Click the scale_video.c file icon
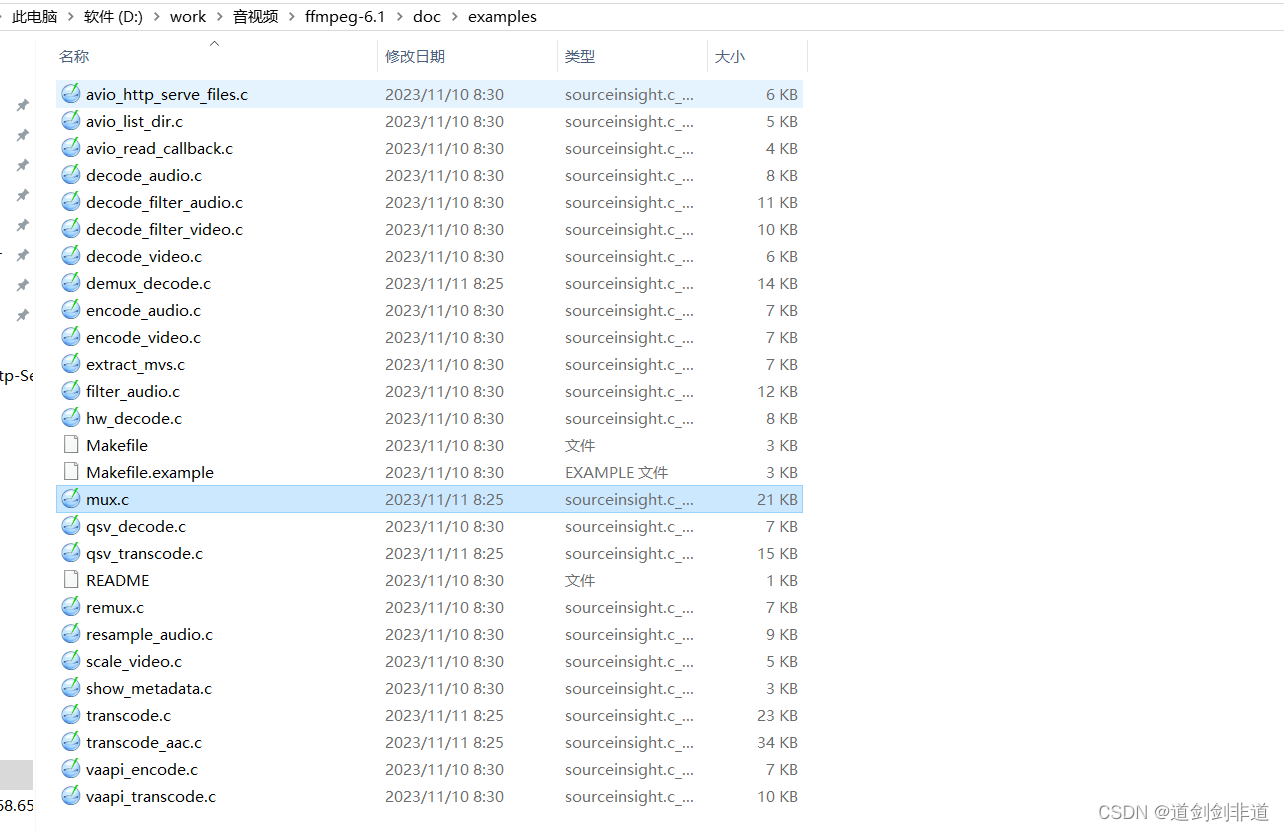Viewport: 1284px width, 831px height. click(70, 661)
